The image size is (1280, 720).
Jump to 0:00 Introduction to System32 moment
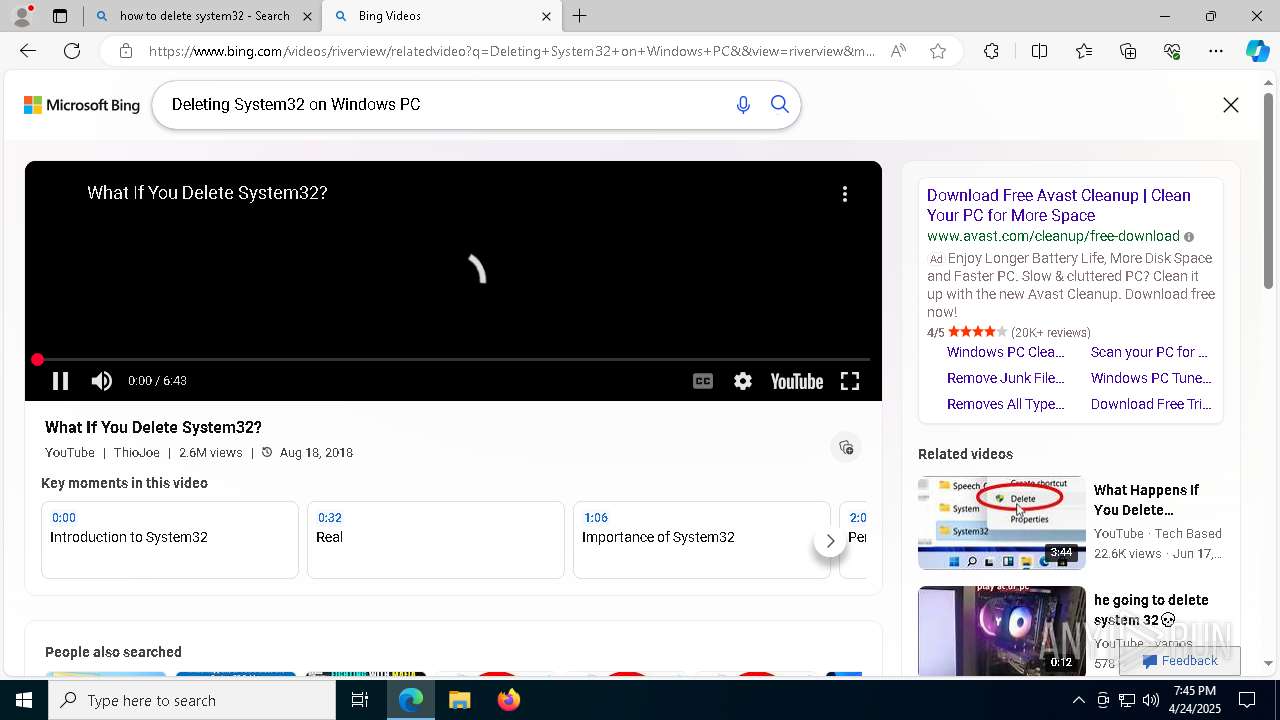(x=170, y=539)
